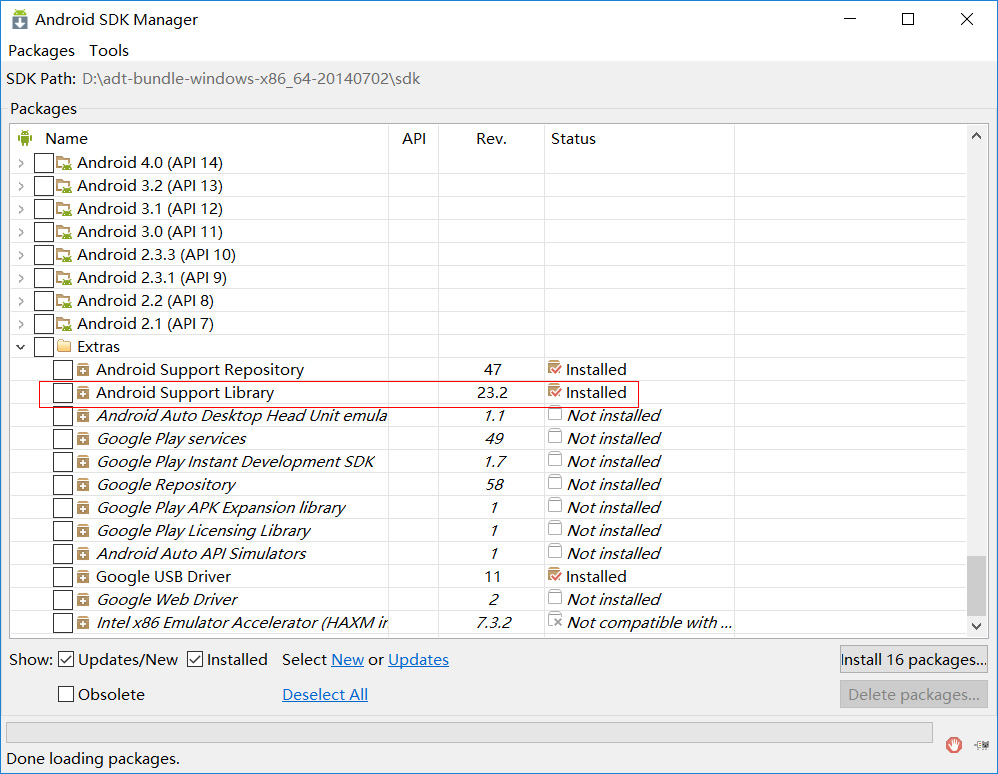
Task: Collapse the Extras folder node
Action: 21,347
